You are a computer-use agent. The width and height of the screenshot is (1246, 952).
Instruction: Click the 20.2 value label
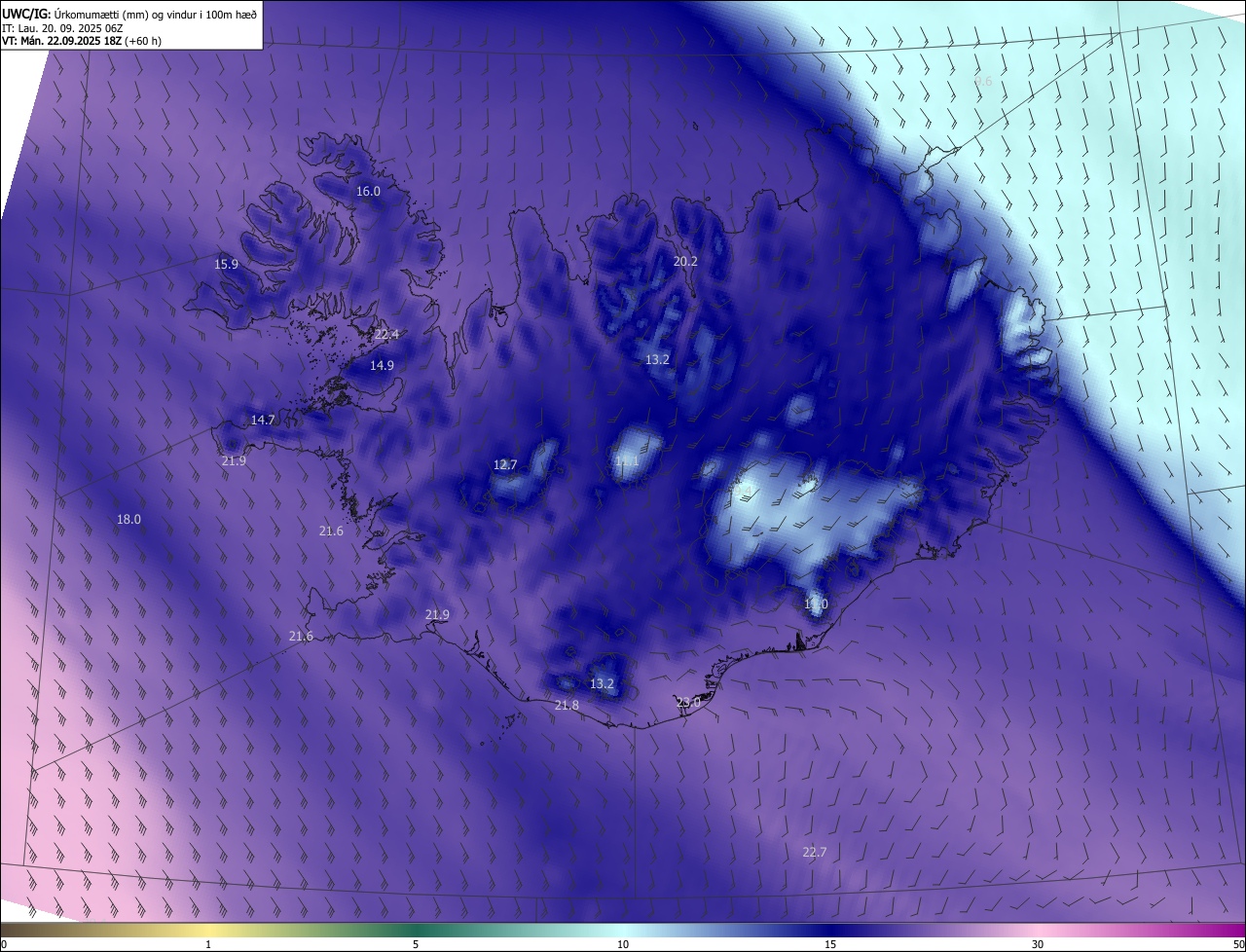(x=685, y=261)
